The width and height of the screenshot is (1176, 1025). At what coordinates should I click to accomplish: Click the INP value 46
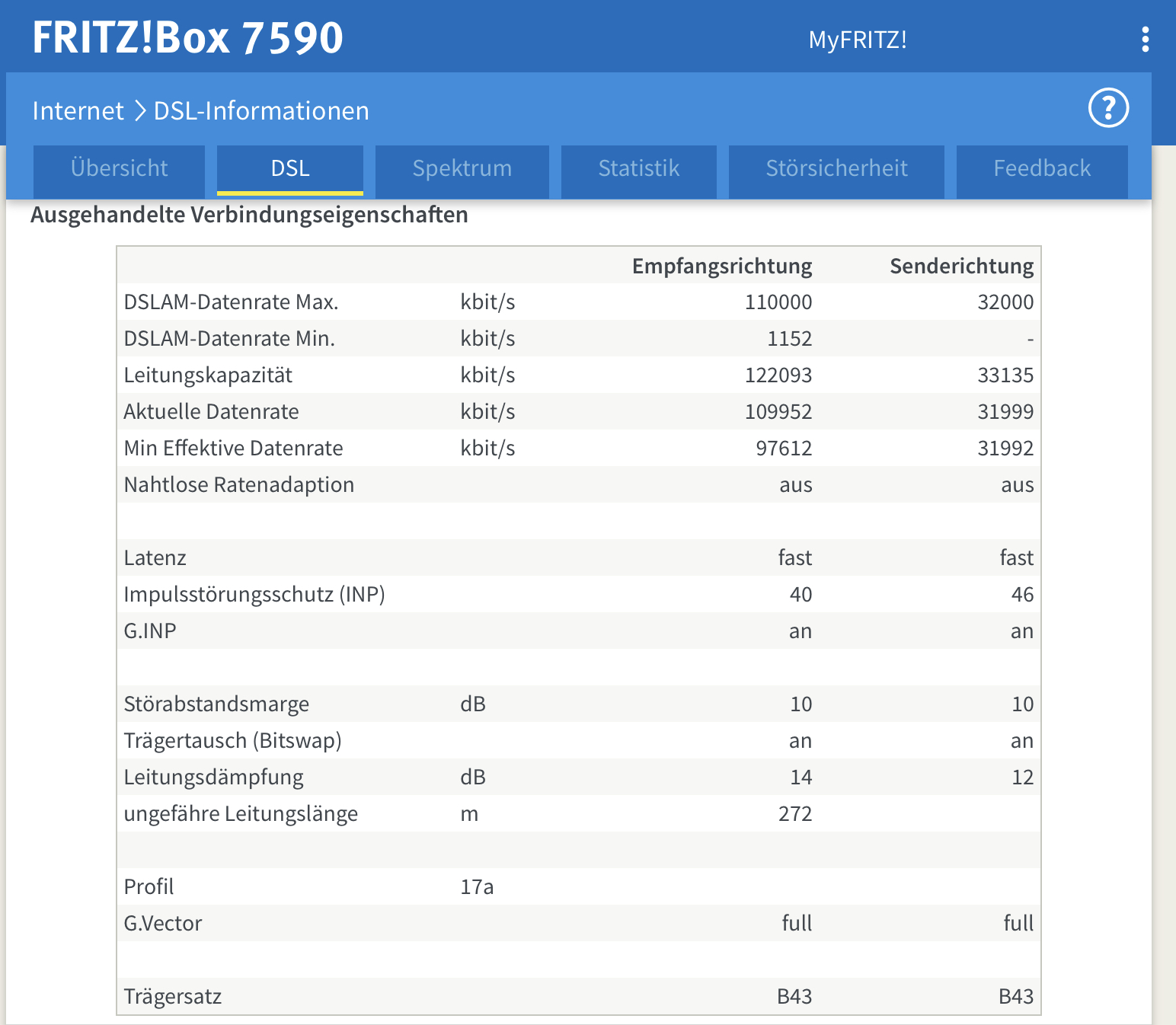(1022, 595)
